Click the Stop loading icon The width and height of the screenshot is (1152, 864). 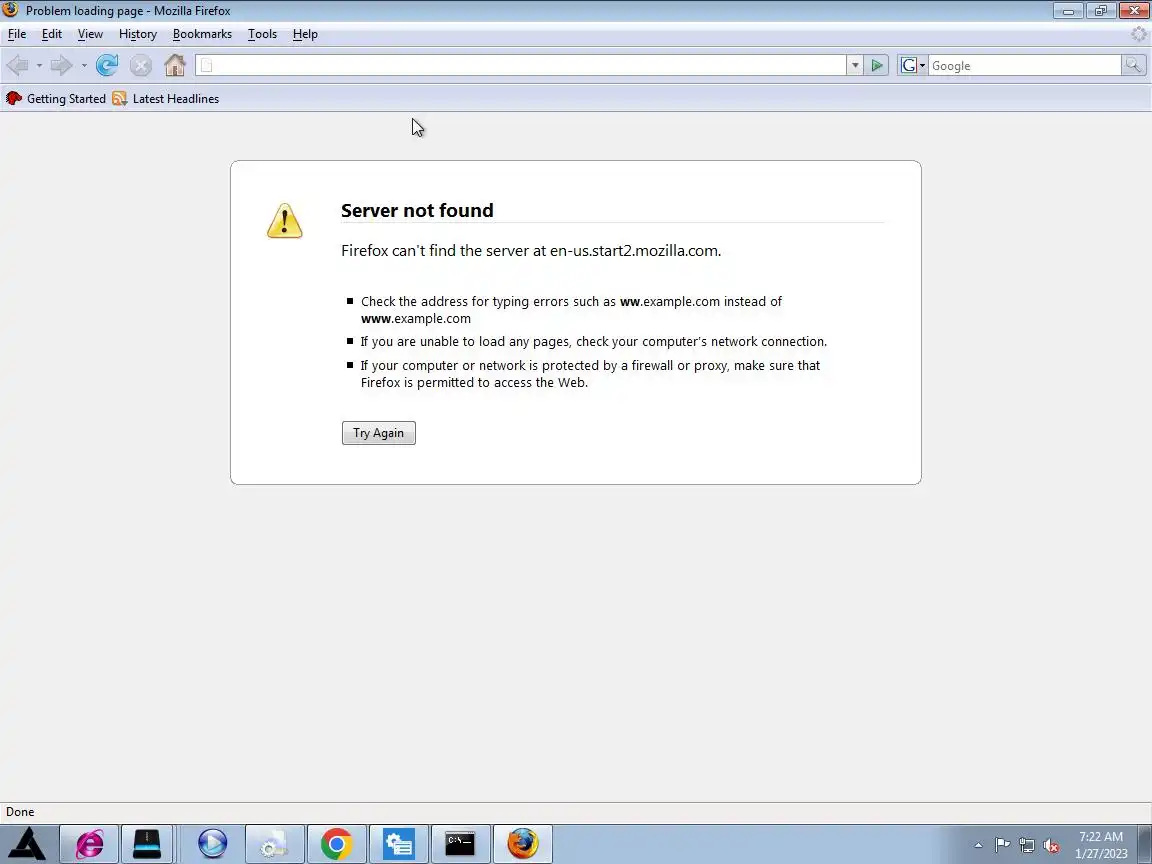(140, 66)
